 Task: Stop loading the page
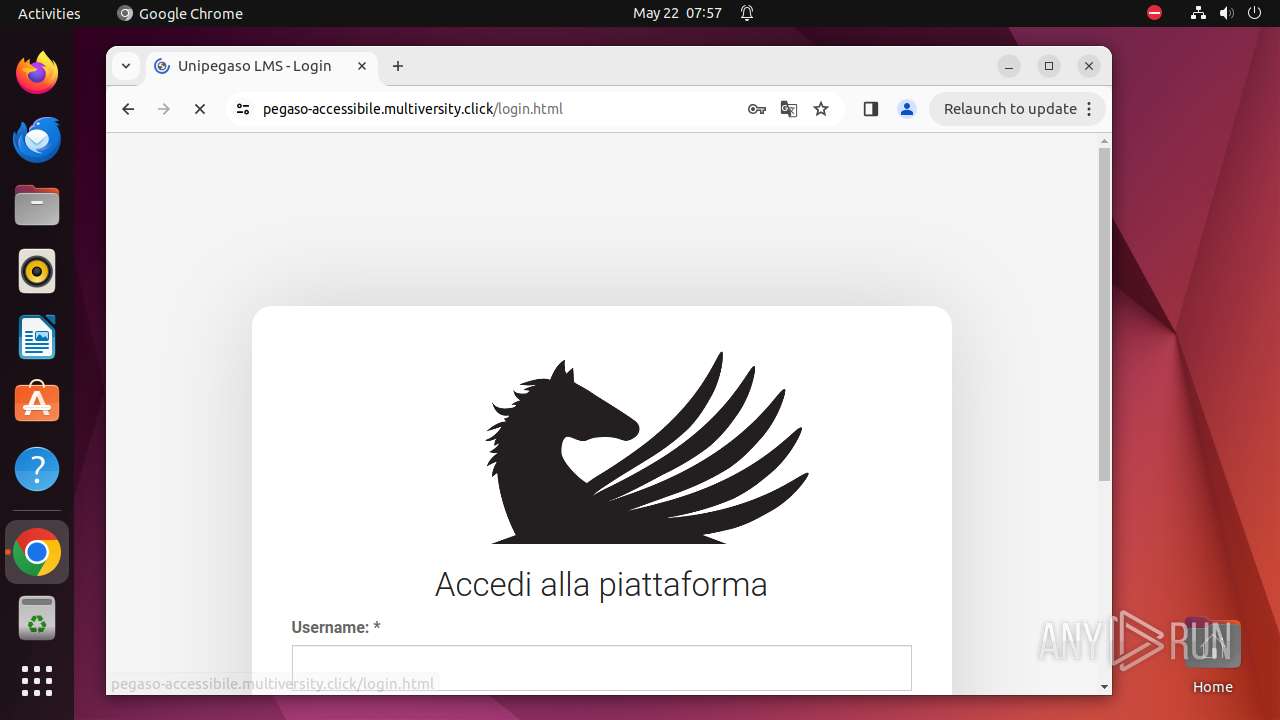coord(200,109)
